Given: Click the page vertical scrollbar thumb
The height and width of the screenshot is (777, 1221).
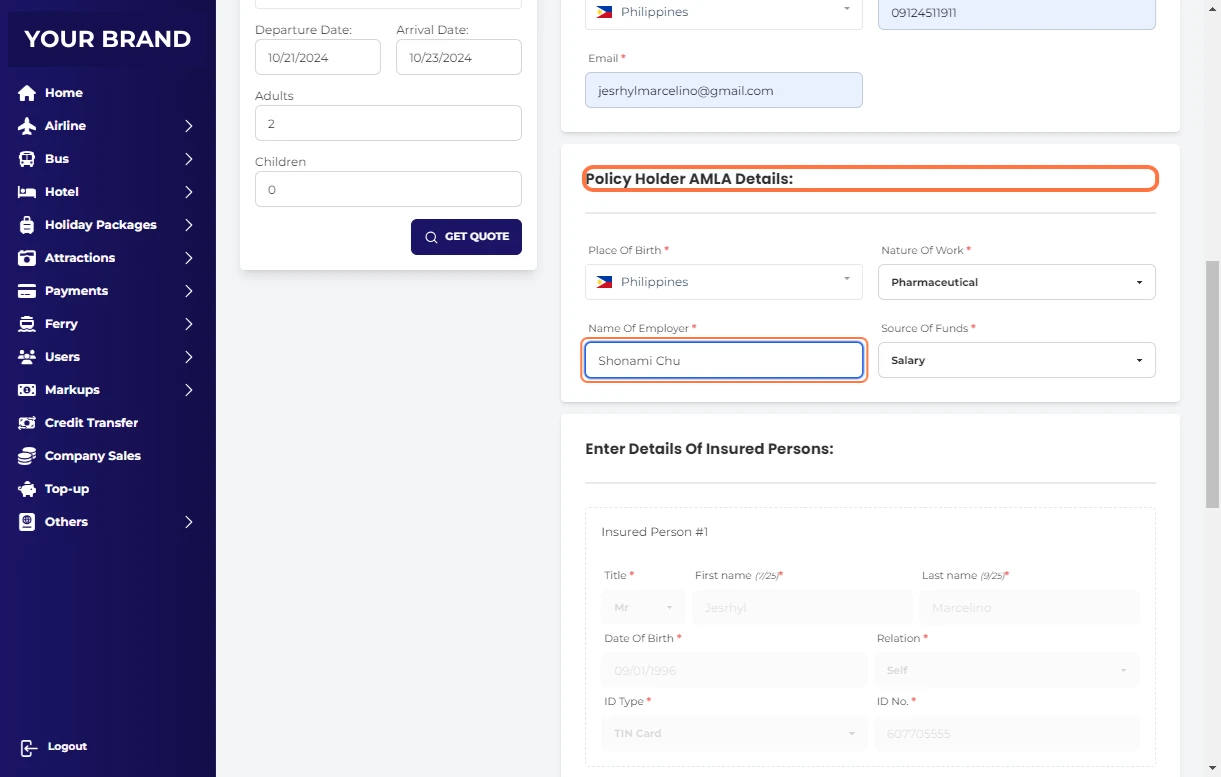Looking at the screenshot, I should point(1212,385).
